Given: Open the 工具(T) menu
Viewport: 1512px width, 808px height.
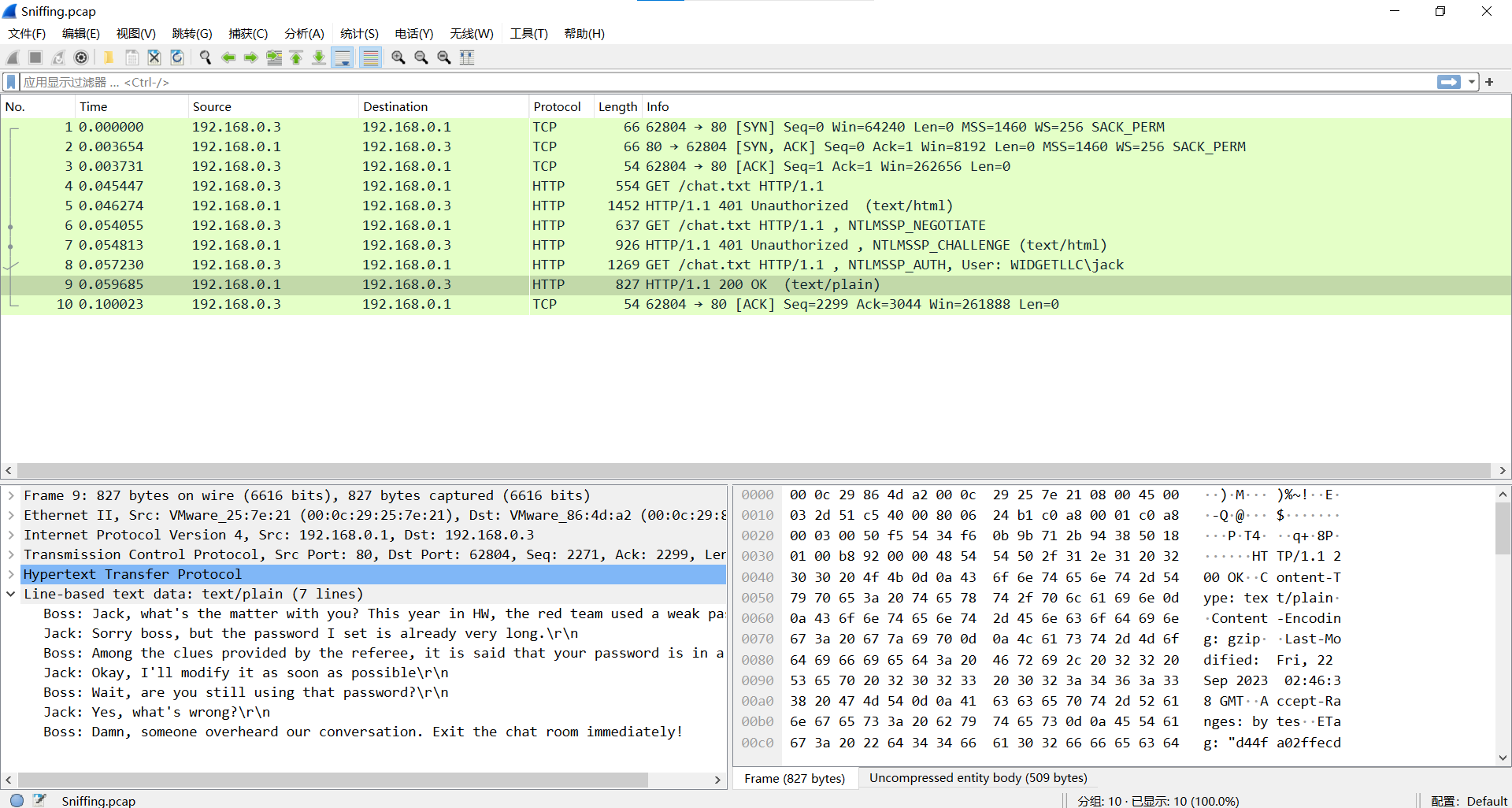Looking at the screenshot, I should coord(529,34).
